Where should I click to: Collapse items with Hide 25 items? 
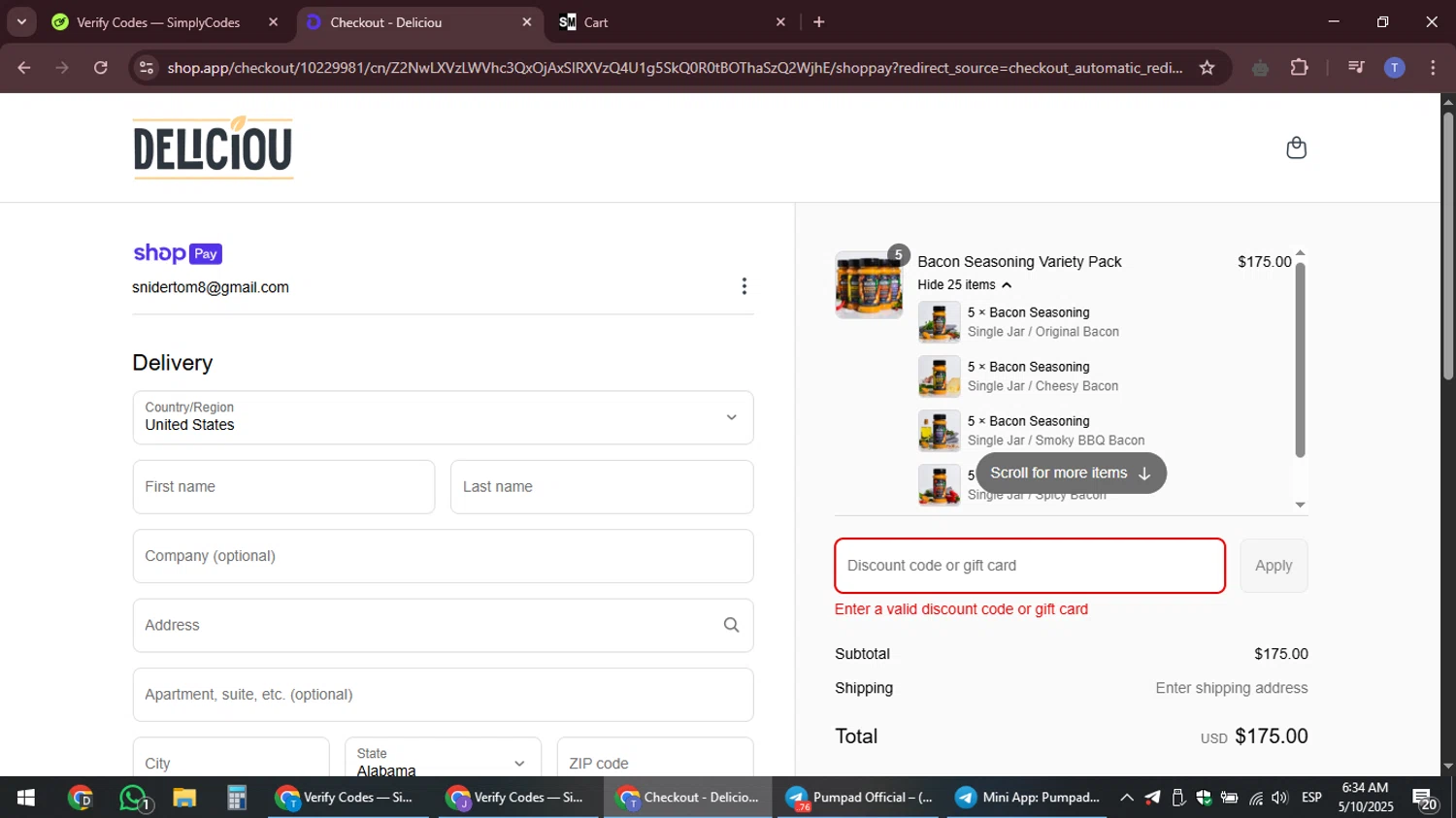click(965, 284)
